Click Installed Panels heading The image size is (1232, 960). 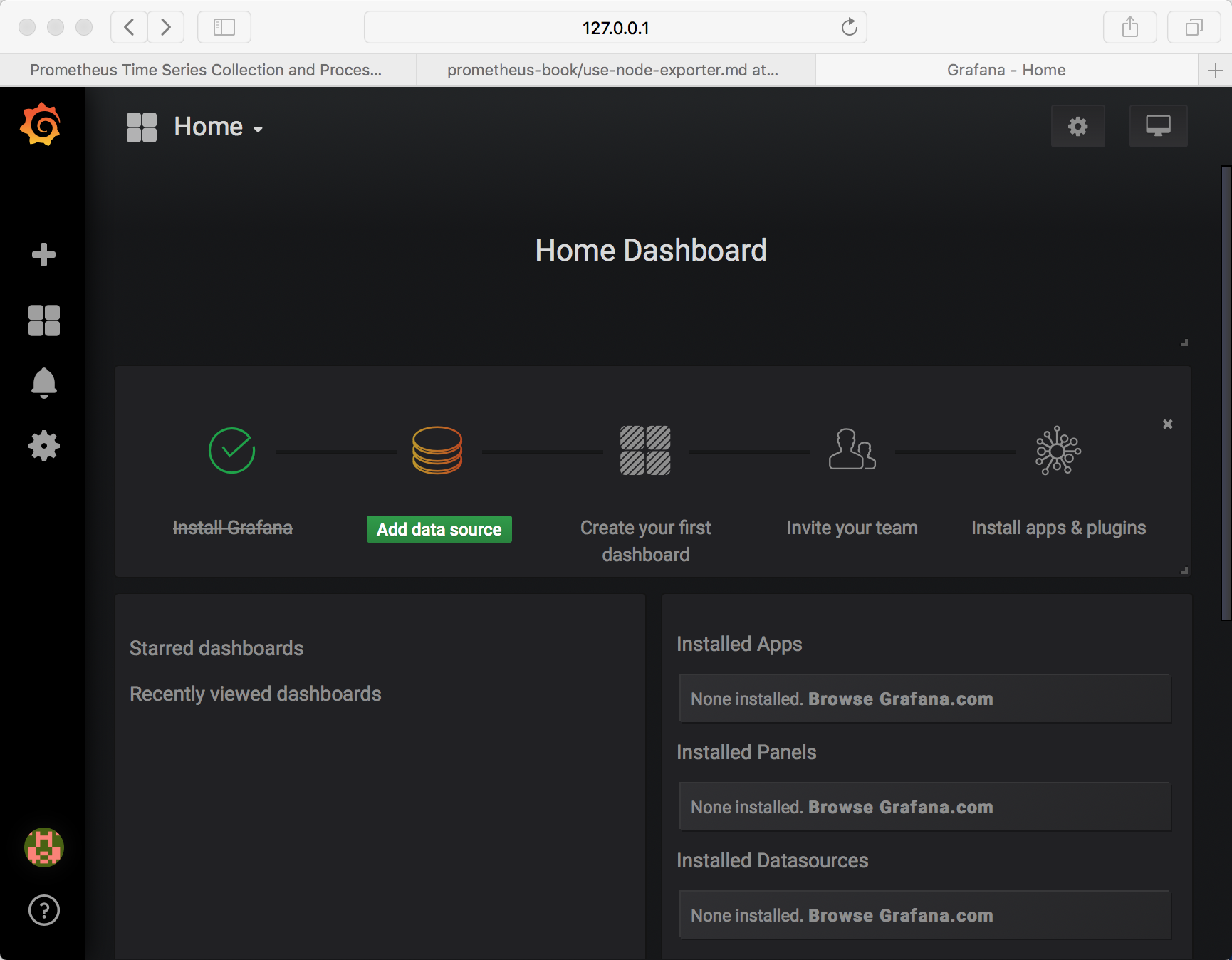tap(746, 752)
